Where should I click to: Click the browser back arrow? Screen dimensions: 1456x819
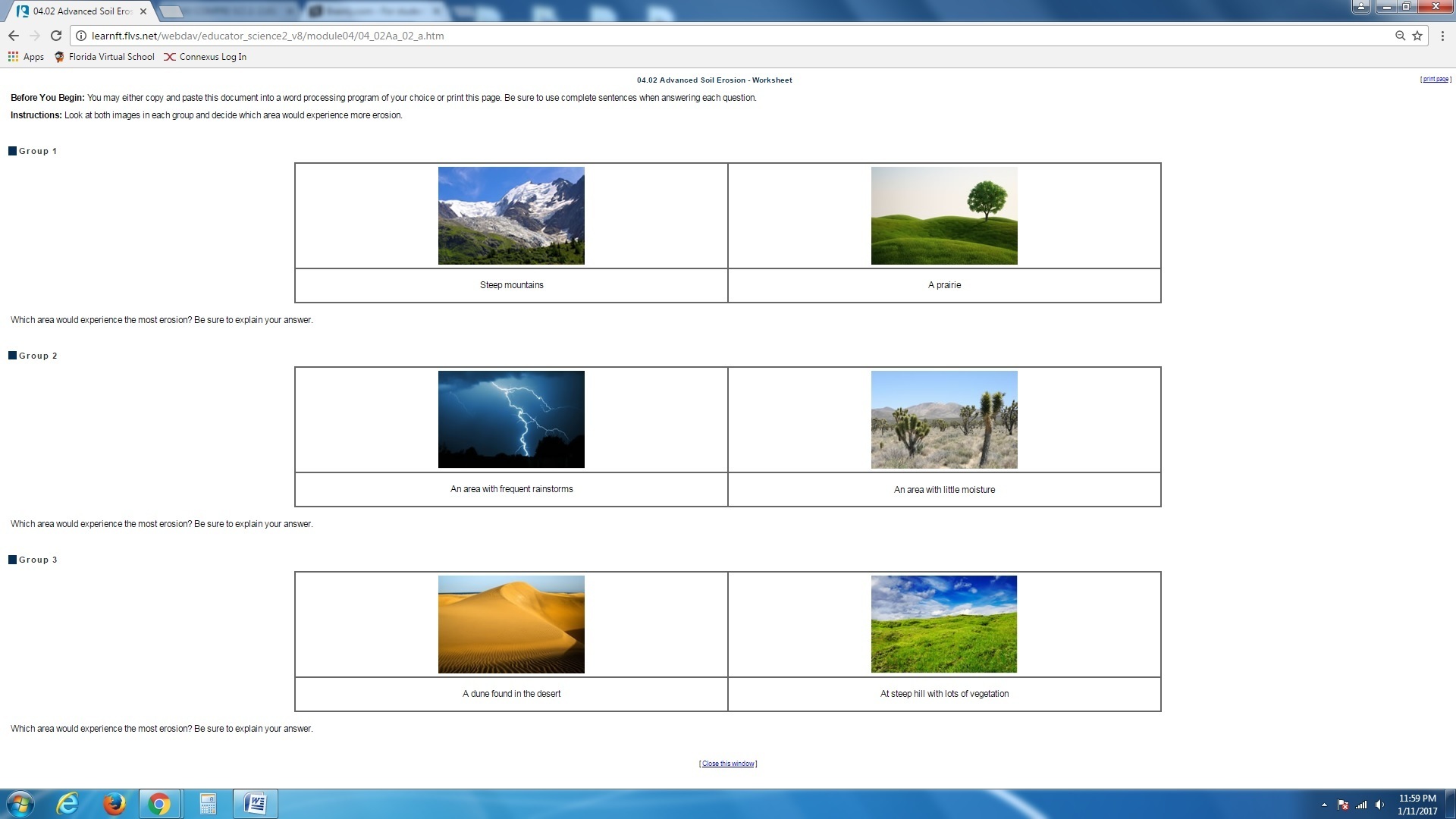14,36
